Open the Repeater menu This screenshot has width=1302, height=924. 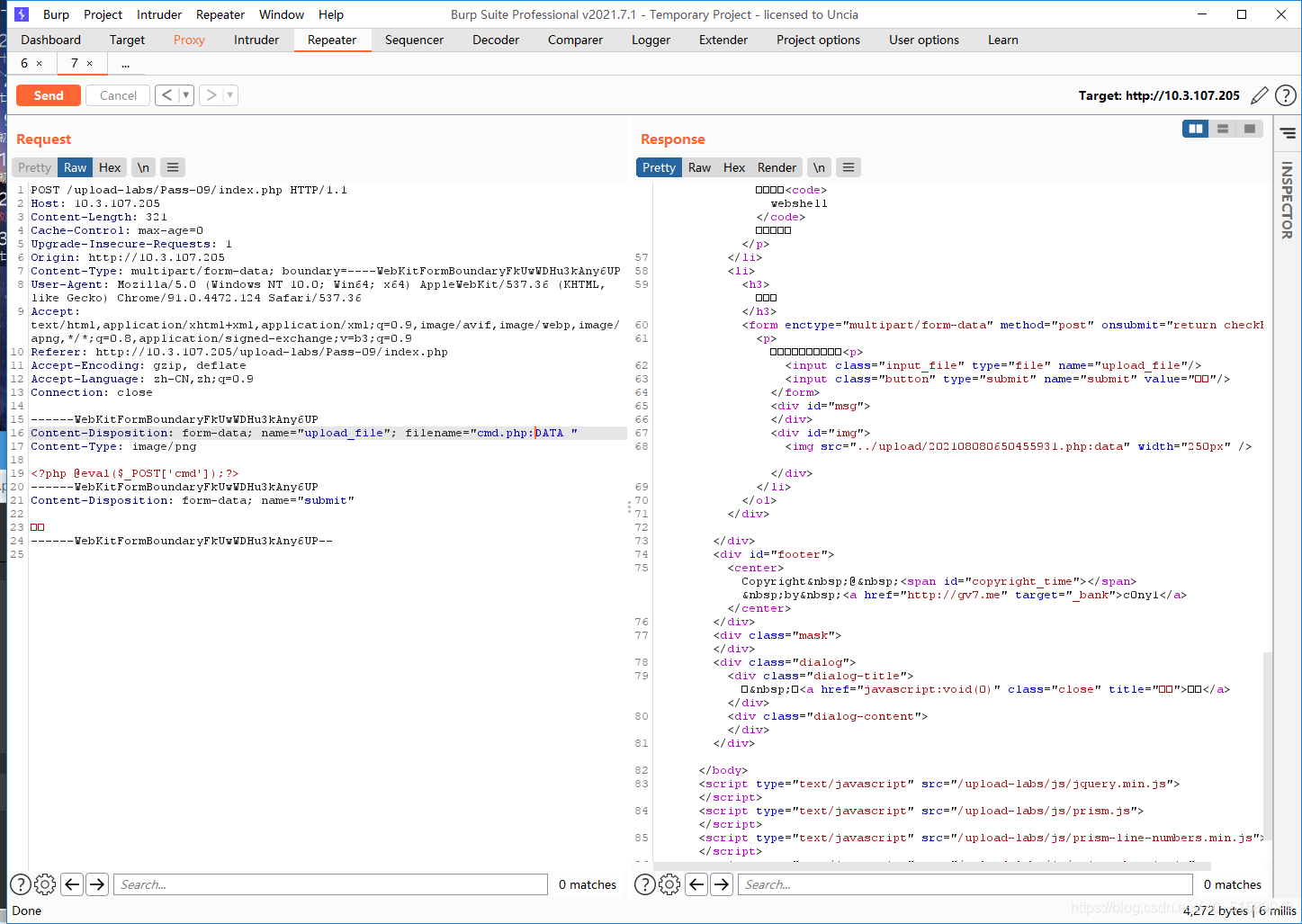coord(220,14)
